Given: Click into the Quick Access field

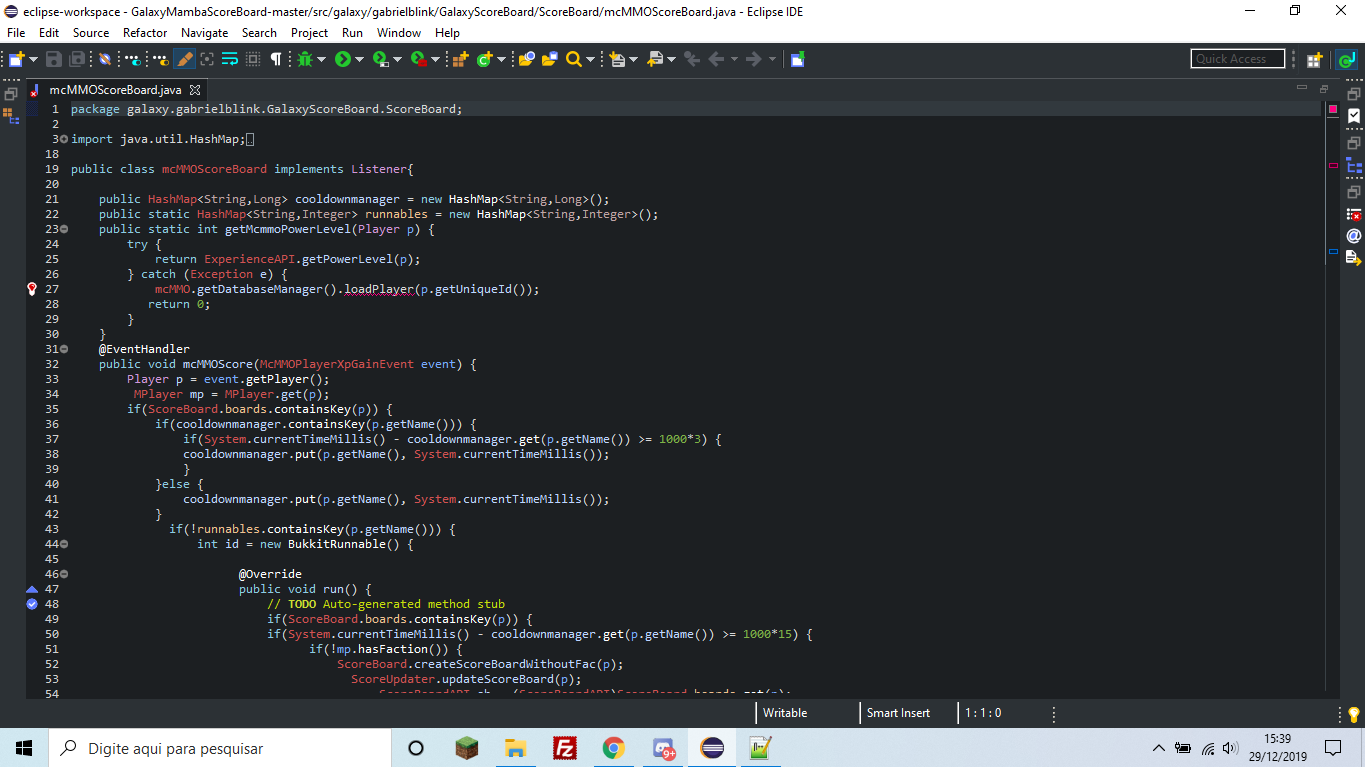Looking at the screenshot, I should coord(1237,59).
